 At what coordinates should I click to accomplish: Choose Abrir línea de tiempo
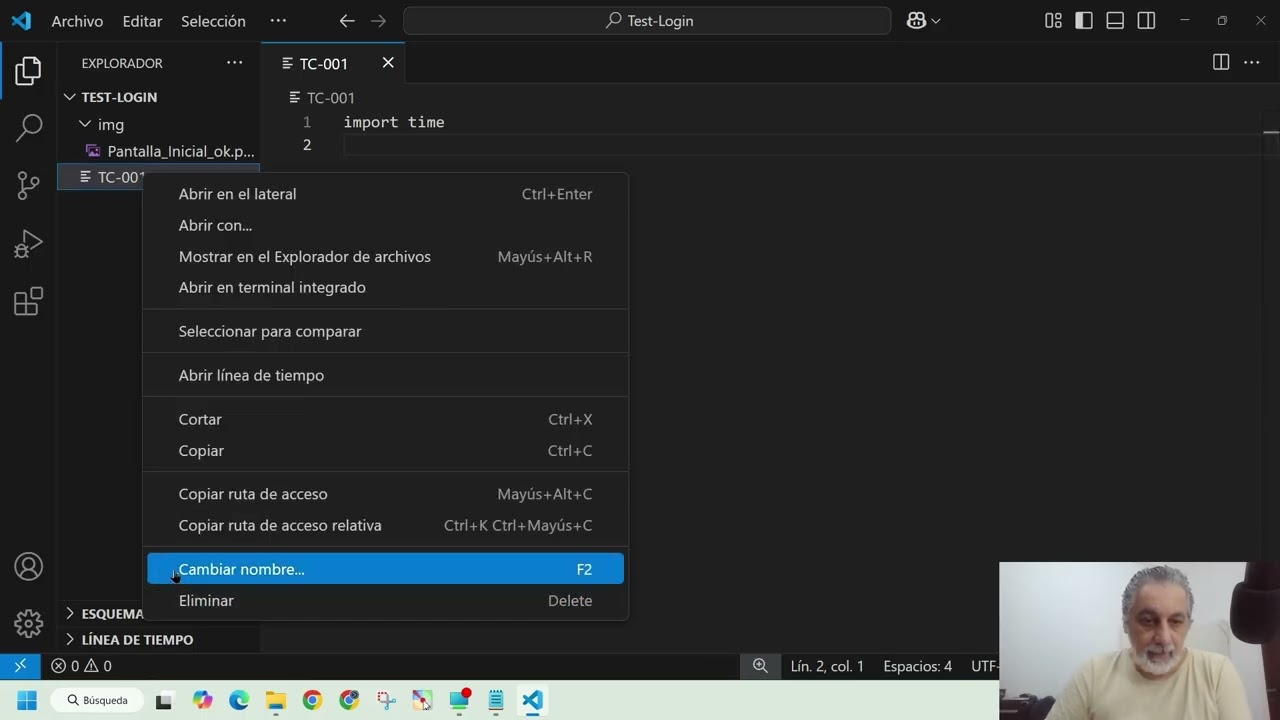(385, 375)
